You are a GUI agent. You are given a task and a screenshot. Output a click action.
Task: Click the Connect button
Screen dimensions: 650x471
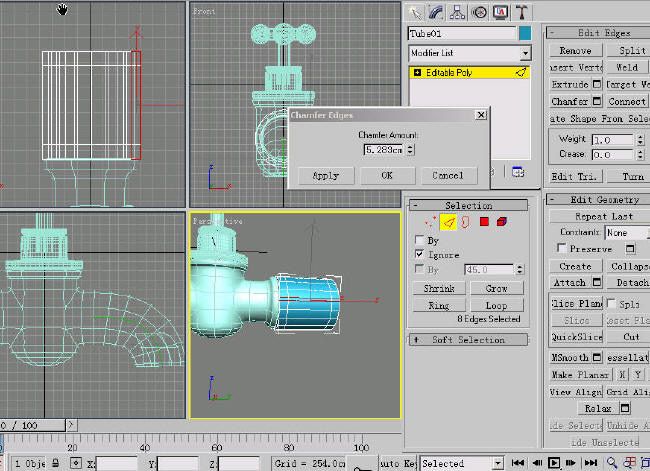click(627, 102)
